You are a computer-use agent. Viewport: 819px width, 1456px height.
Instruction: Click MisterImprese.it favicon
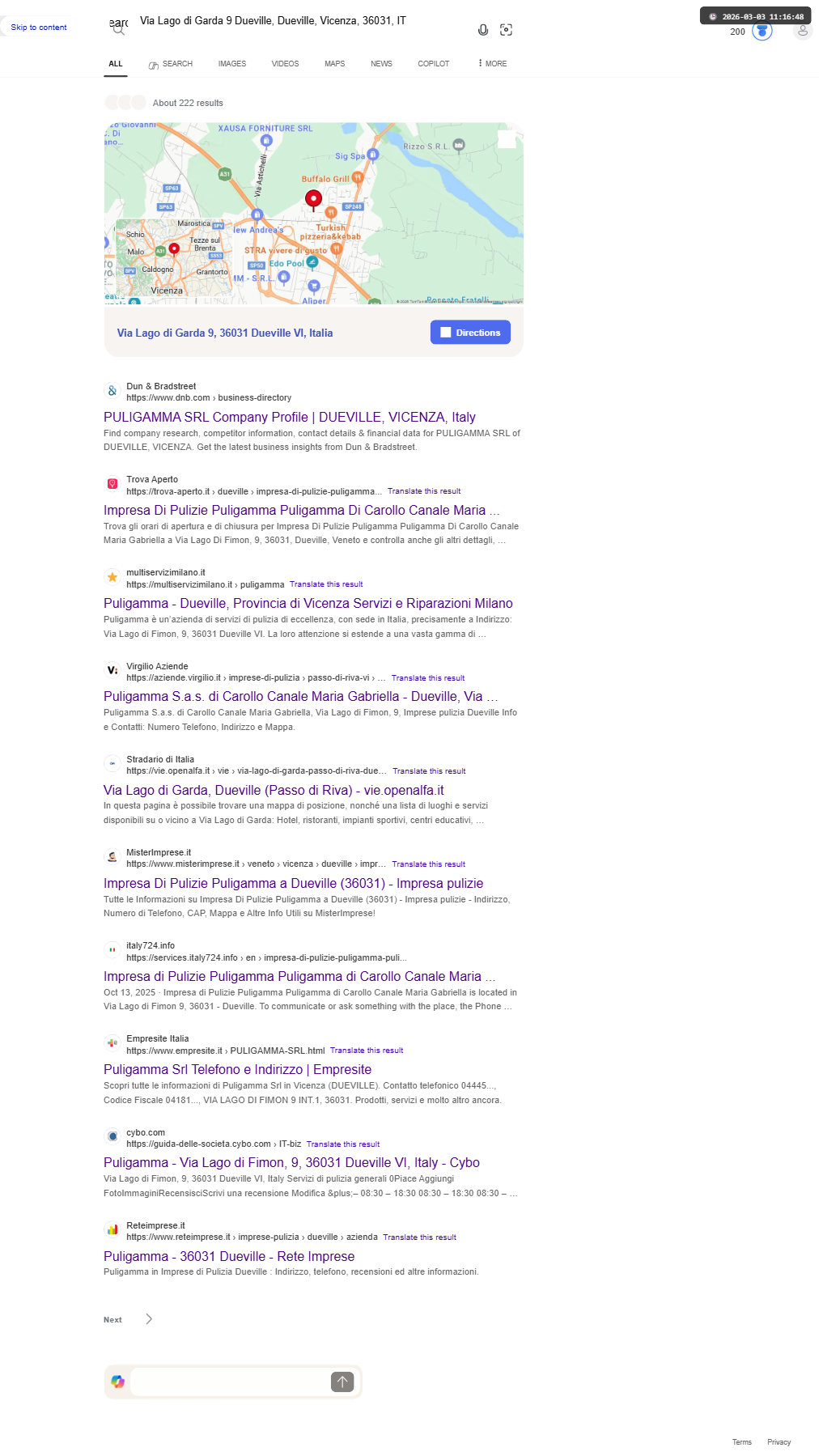point(112,856)
